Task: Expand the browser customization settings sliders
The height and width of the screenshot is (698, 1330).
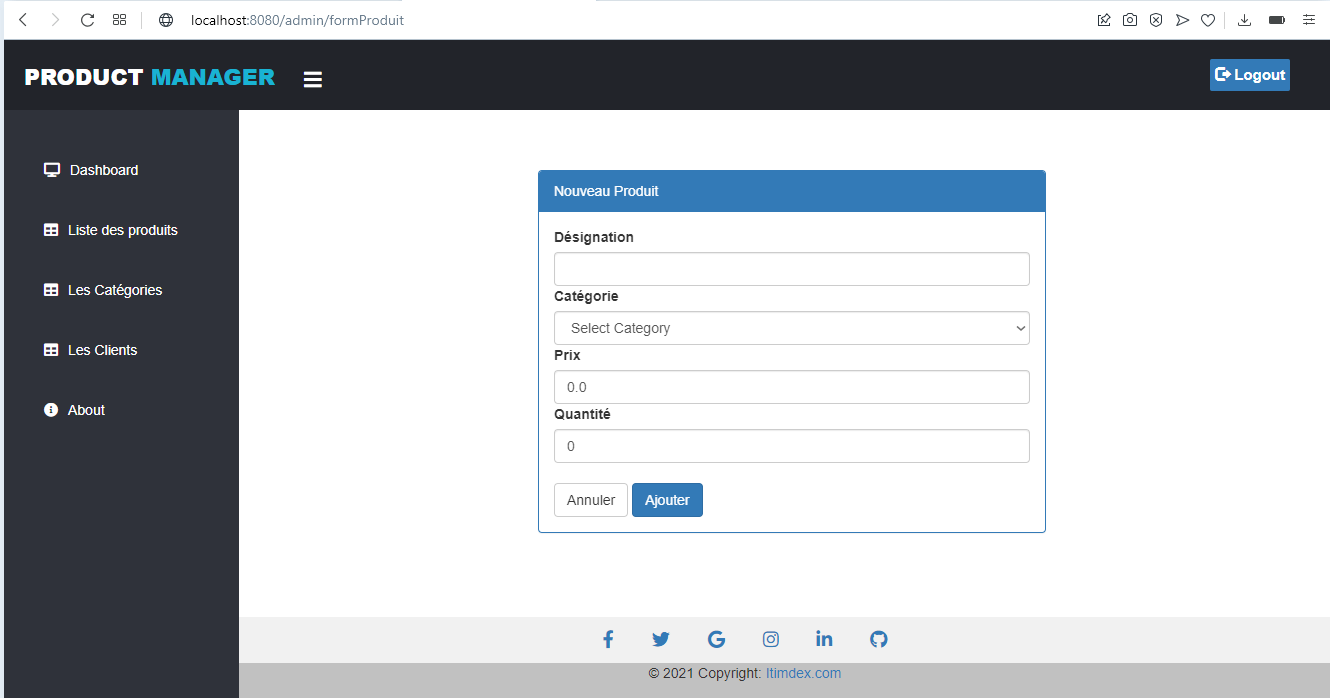Action: 1309,19
